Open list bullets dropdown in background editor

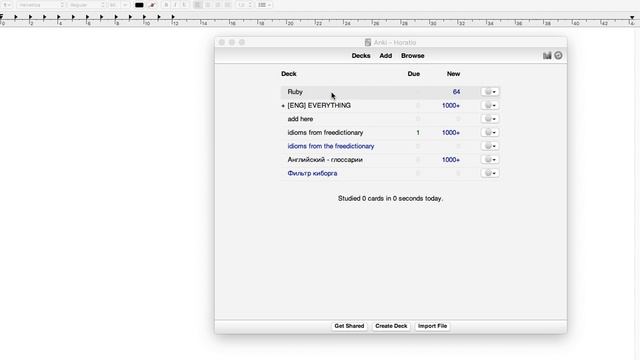264,5
